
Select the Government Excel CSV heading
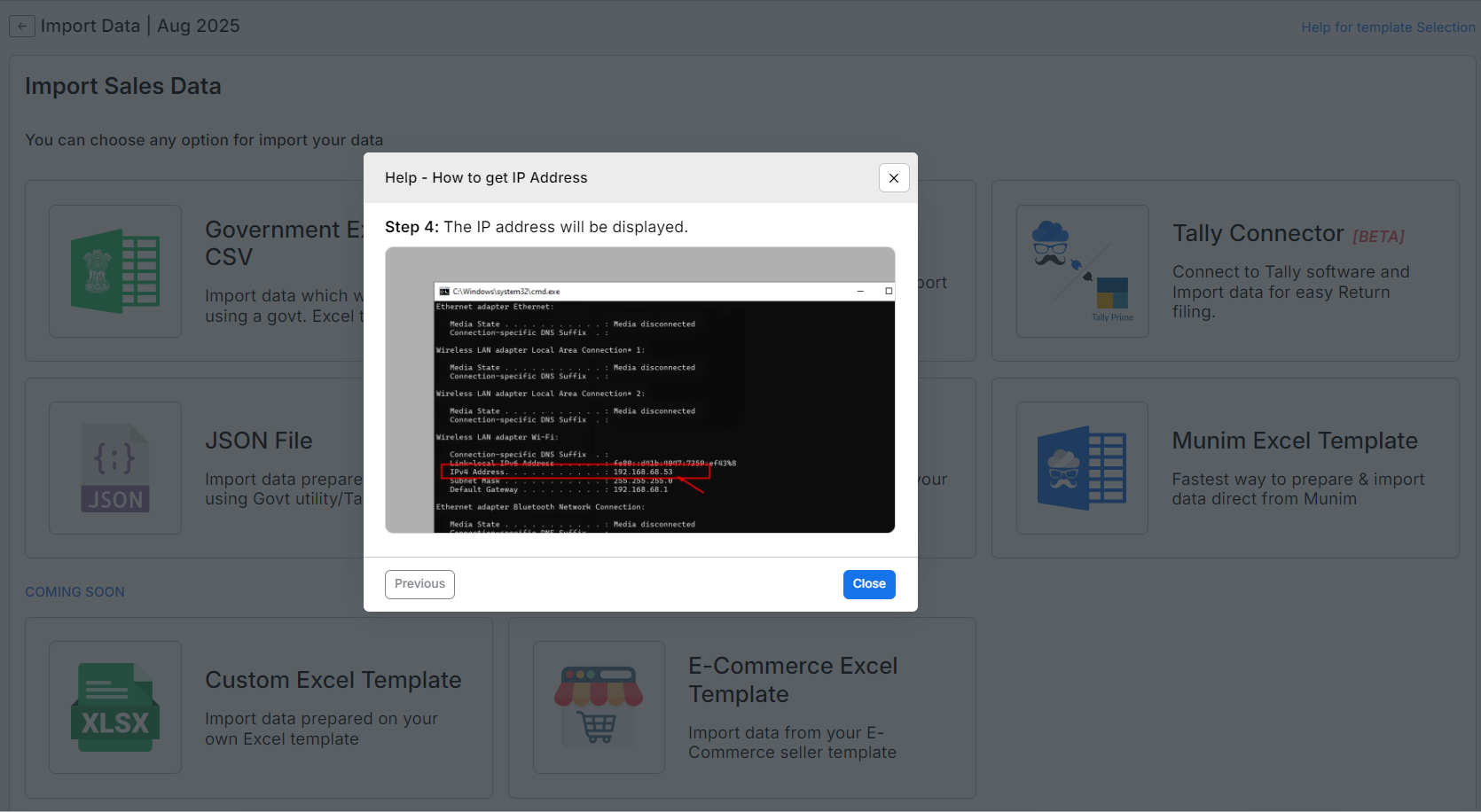click(284, 243)
